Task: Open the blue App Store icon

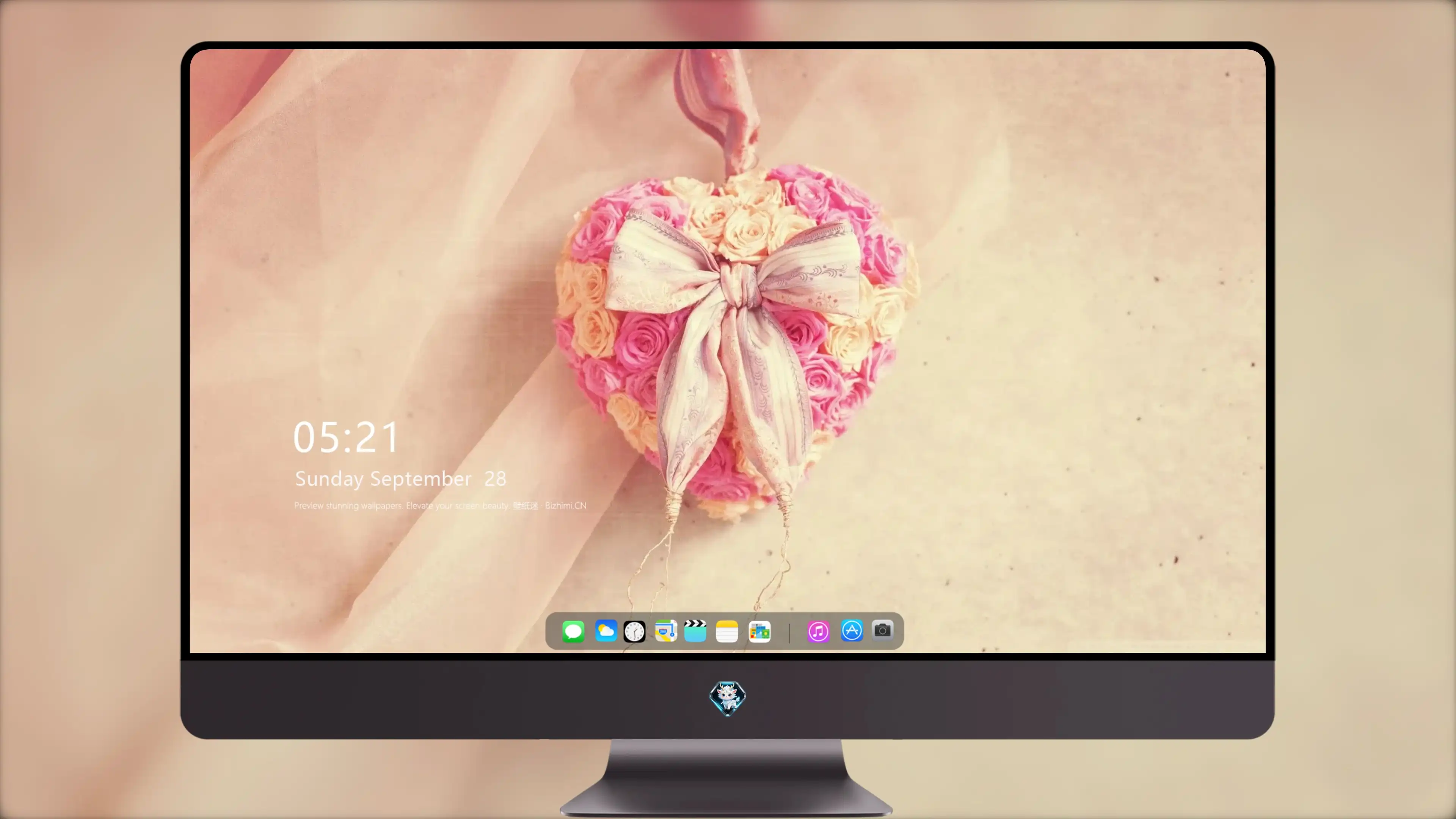Action: pyautogui.click(x=852, y=630)
